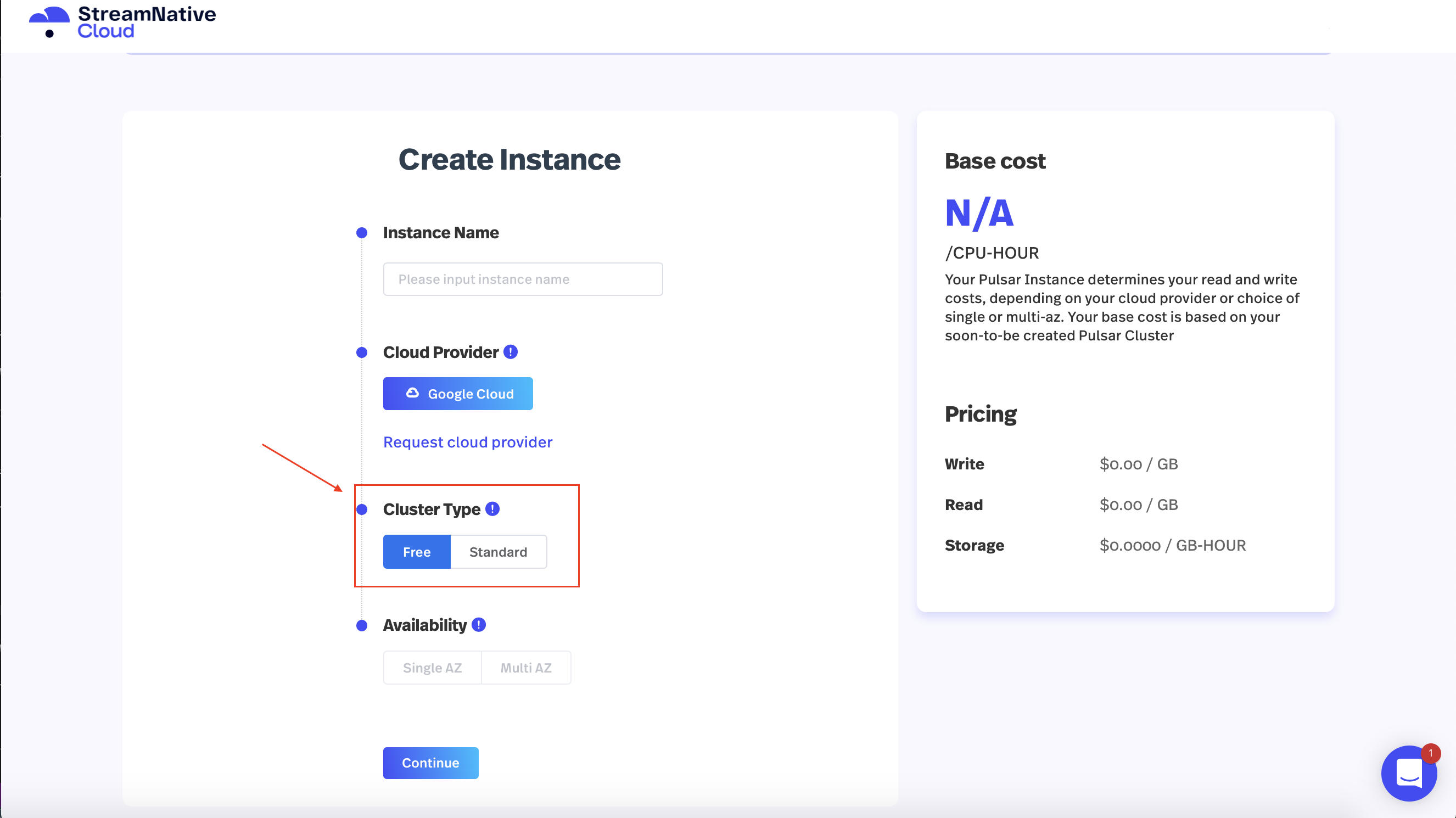This screenshot has width=1456, height=818.
Task: Click the instance name input field
Action: point(522,279)
